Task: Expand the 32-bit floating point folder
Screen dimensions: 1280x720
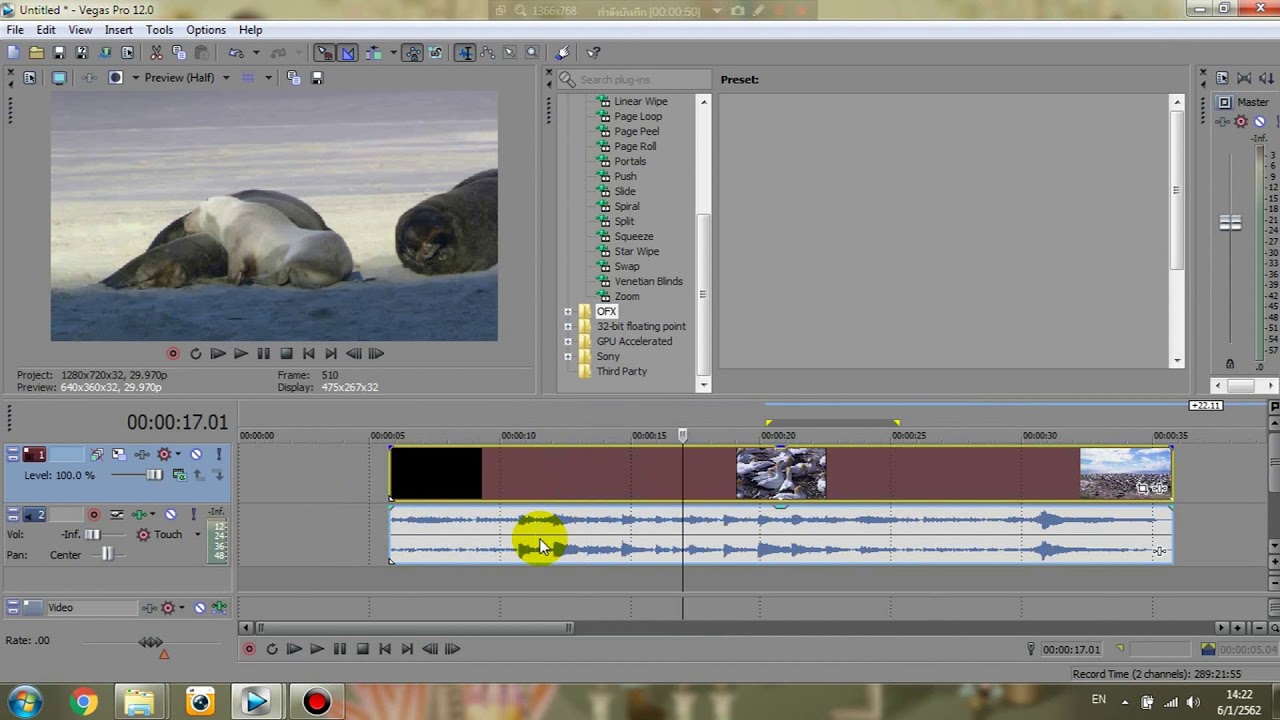Action: point(568,327)
